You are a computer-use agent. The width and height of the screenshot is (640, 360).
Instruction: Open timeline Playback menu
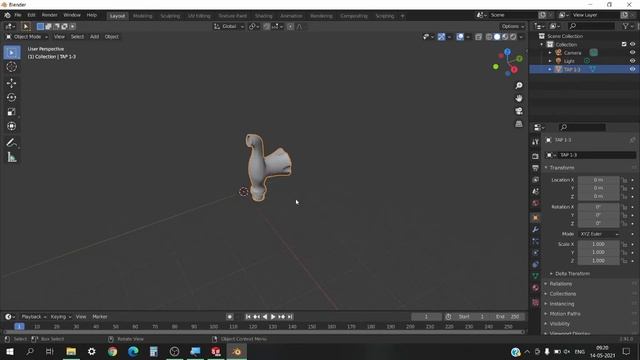click(34, 317)
